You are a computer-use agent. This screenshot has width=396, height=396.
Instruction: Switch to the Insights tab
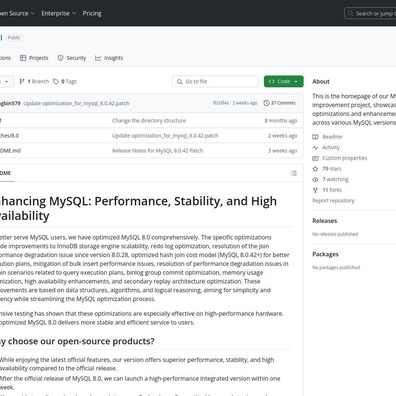tap(109, 58)
